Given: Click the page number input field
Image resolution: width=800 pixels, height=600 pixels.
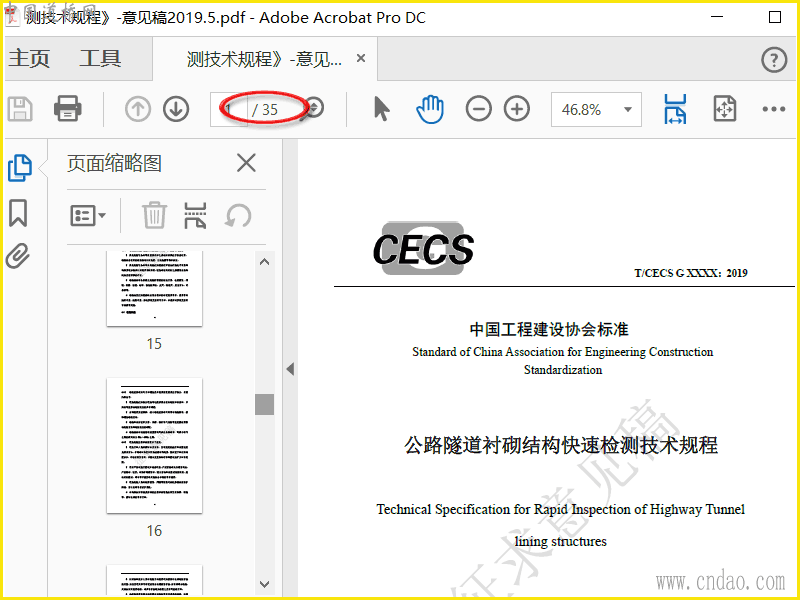Looking at the screenshot, I should coord(229,109).
